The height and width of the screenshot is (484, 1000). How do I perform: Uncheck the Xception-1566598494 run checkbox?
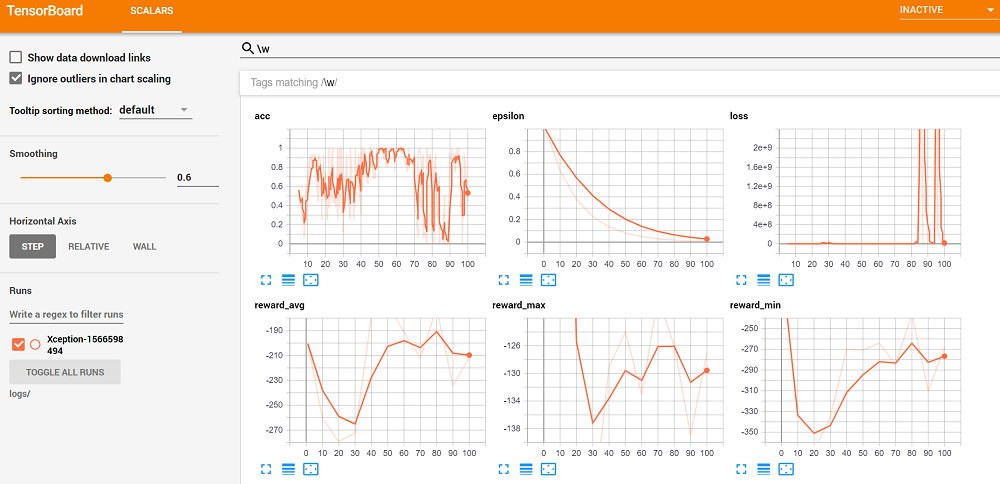[x=18, y=345]
